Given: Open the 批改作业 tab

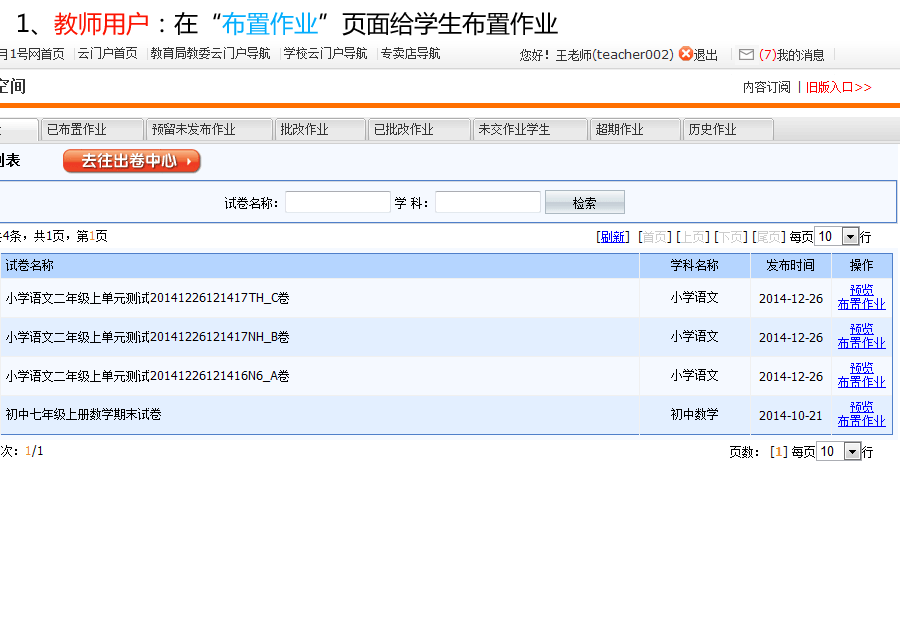Looking at the screenshot, I should click(318, 130).
